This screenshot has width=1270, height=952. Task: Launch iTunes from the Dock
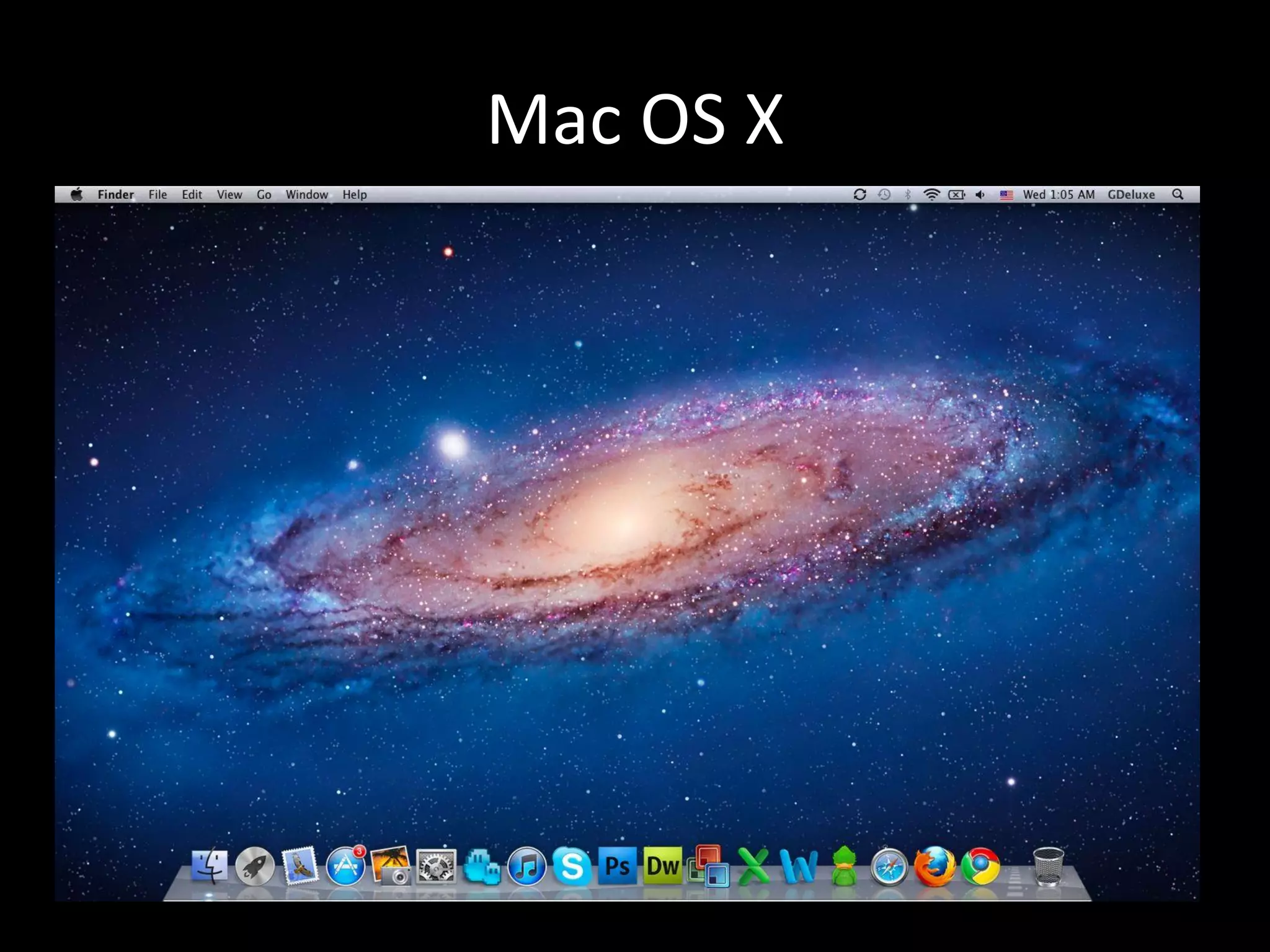click(526, 866)
